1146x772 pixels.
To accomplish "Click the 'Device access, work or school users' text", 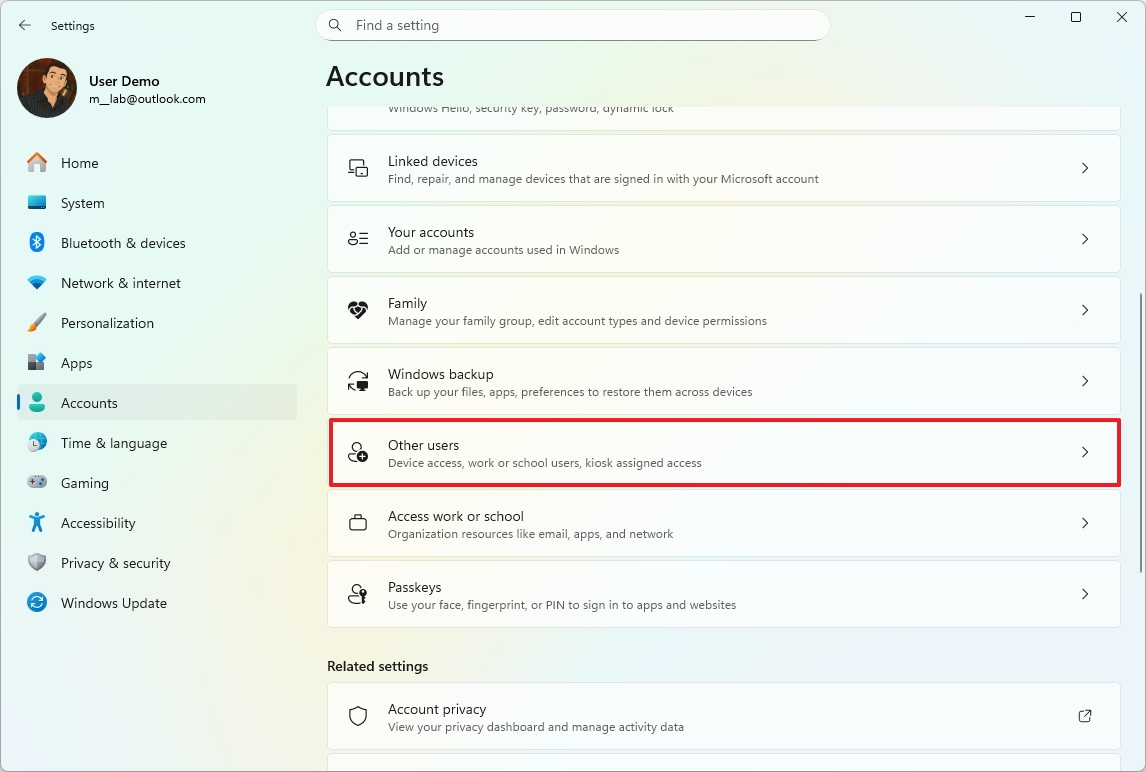I will 544,463.
